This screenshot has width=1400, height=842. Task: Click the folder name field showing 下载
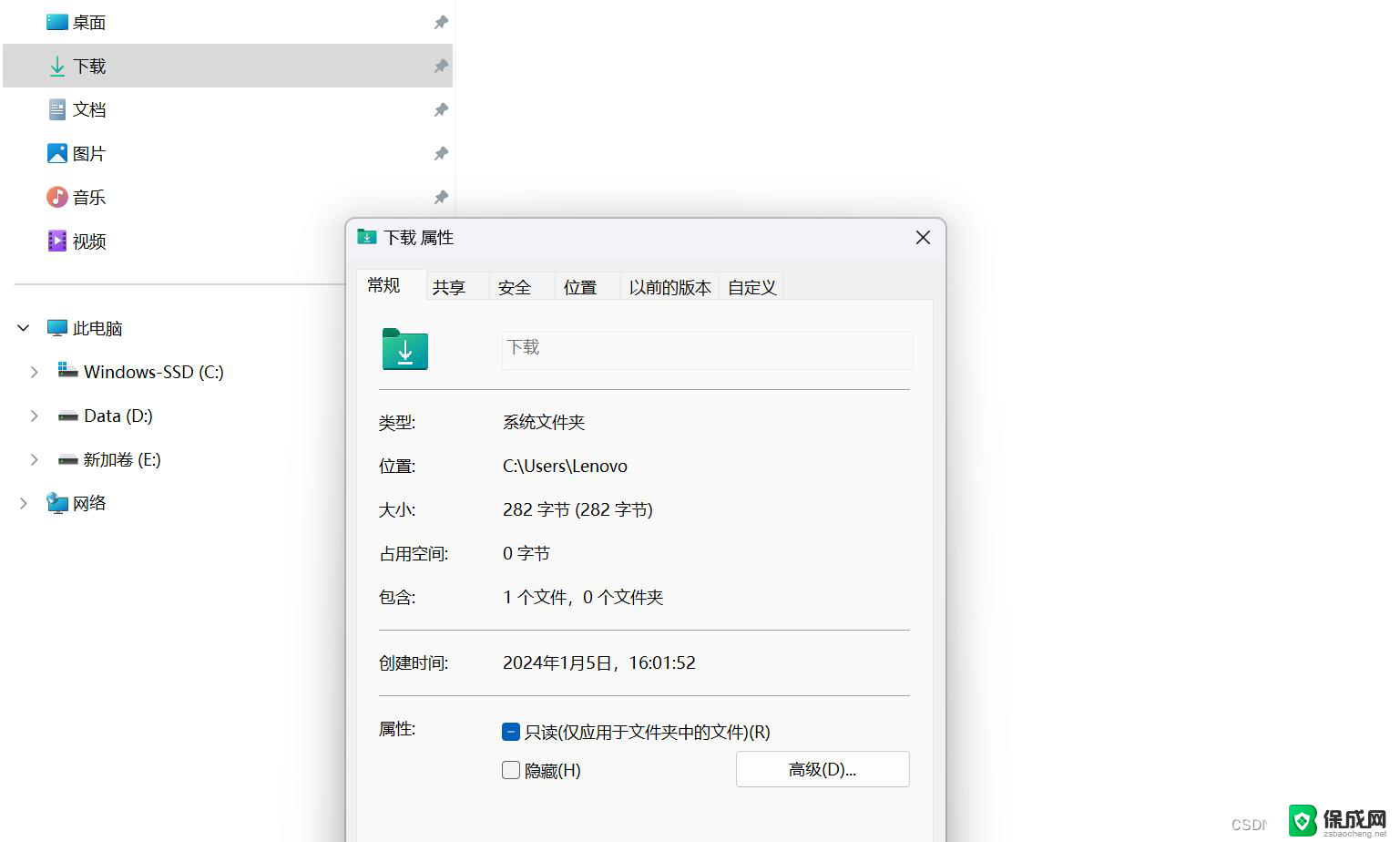707,351
